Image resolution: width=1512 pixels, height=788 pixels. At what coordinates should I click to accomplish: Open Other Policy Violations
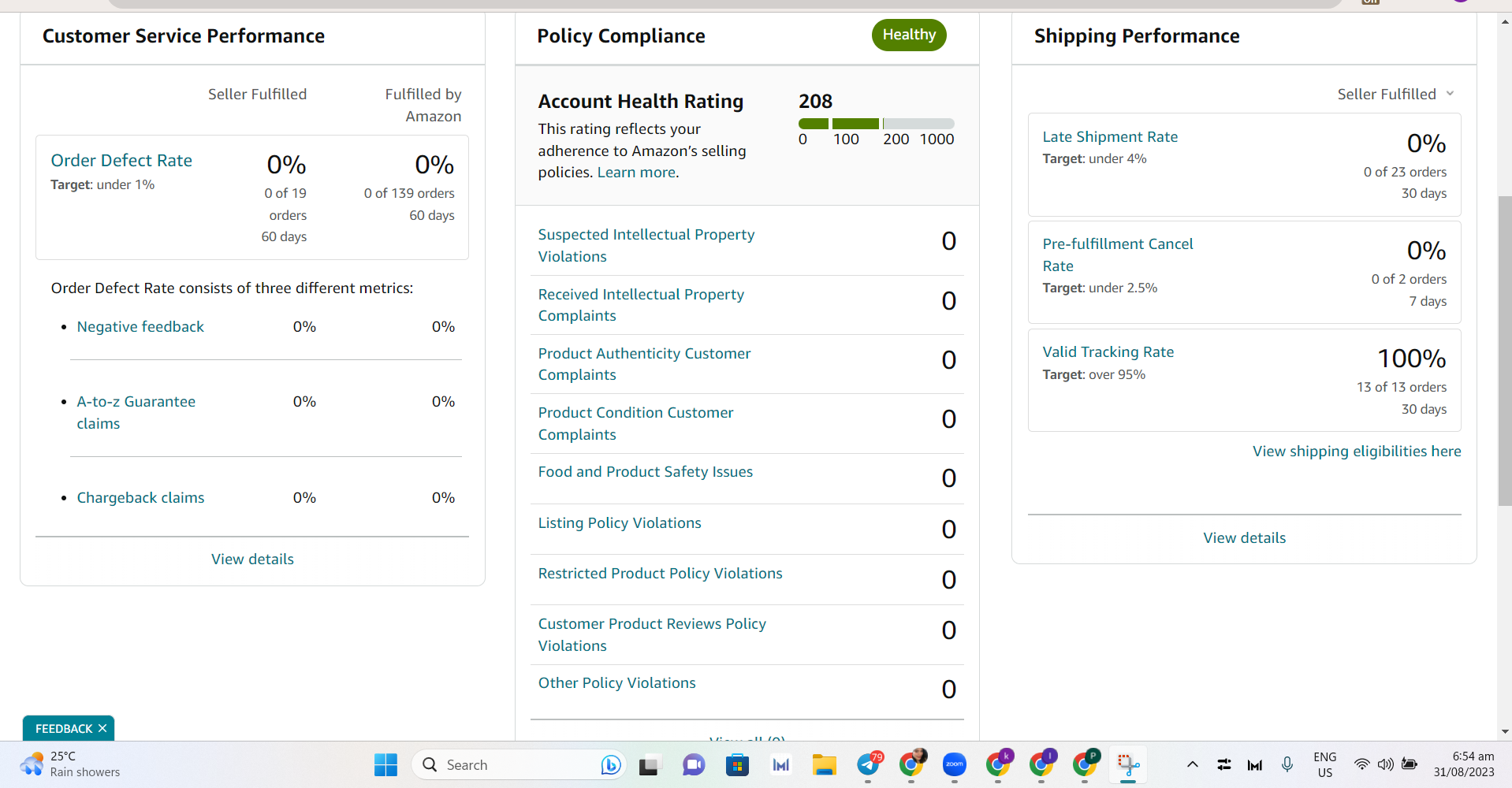(x=617, y=682)
